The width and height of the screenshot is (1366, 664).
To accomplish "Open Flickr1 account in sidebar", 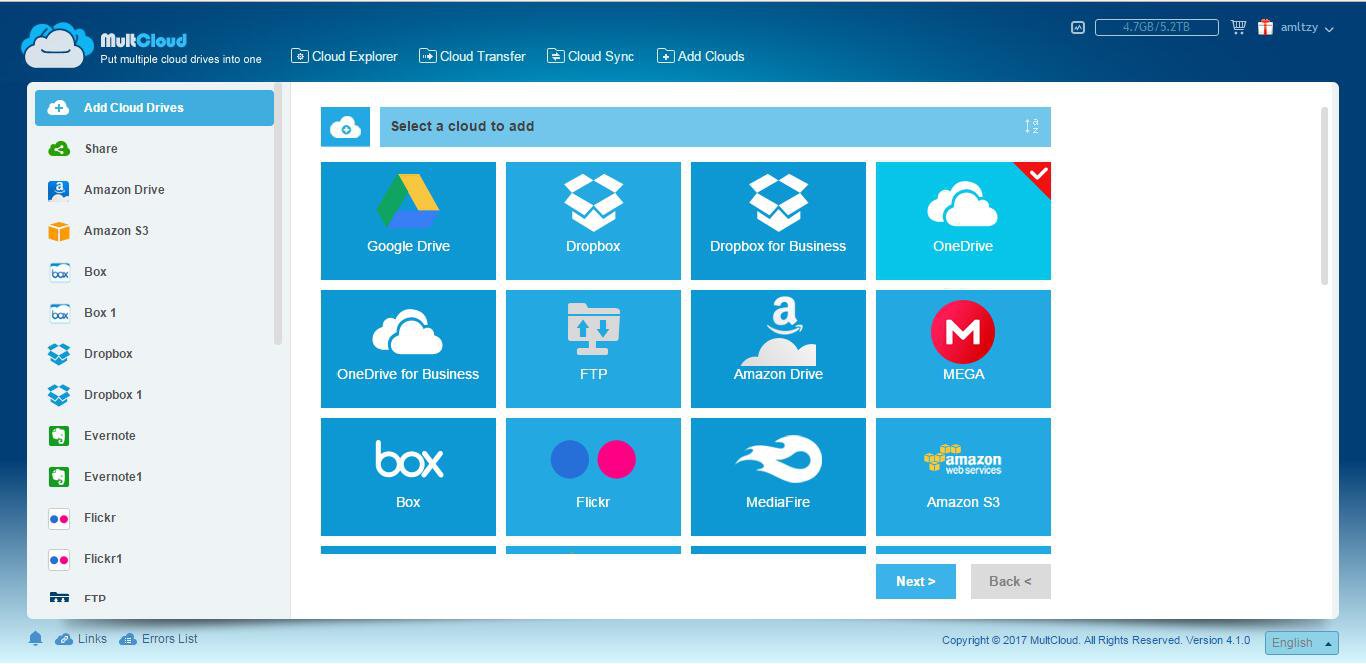I will (x=154, y=559).
